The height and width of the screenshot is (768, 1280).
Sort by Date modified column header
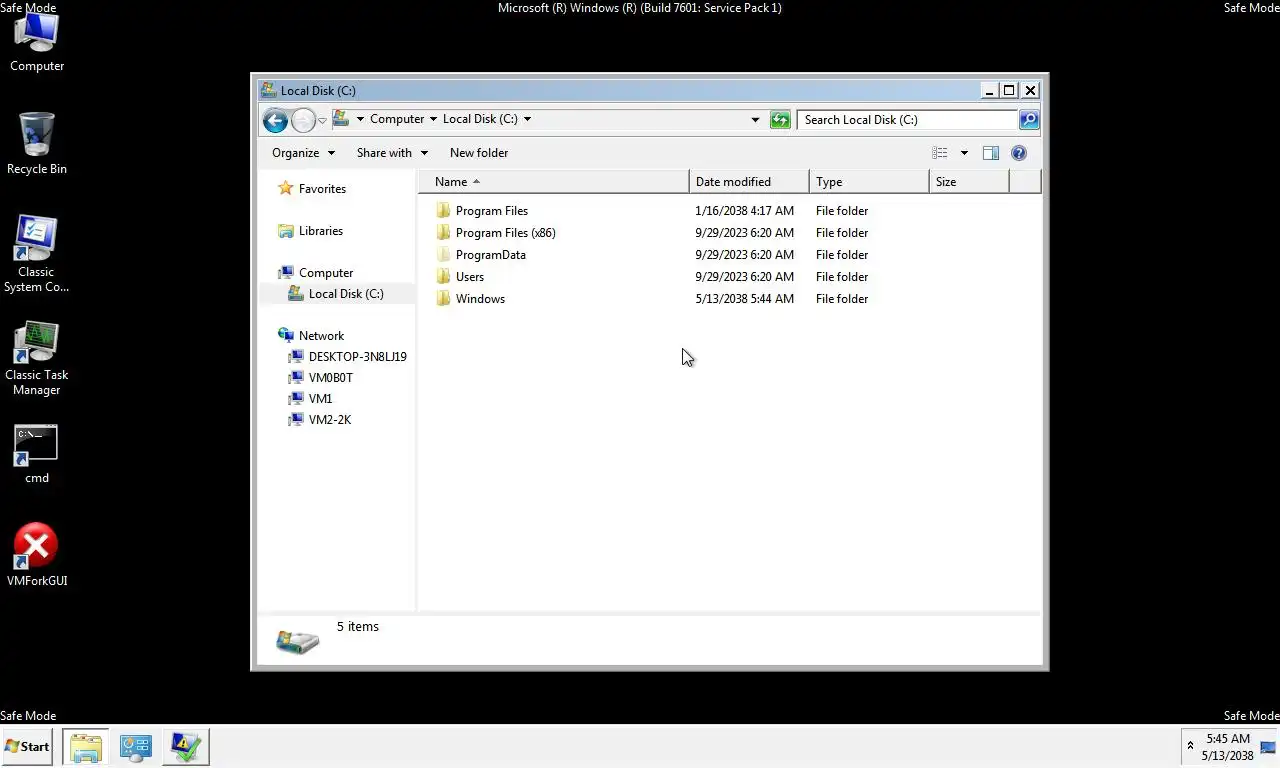(749, 182)
